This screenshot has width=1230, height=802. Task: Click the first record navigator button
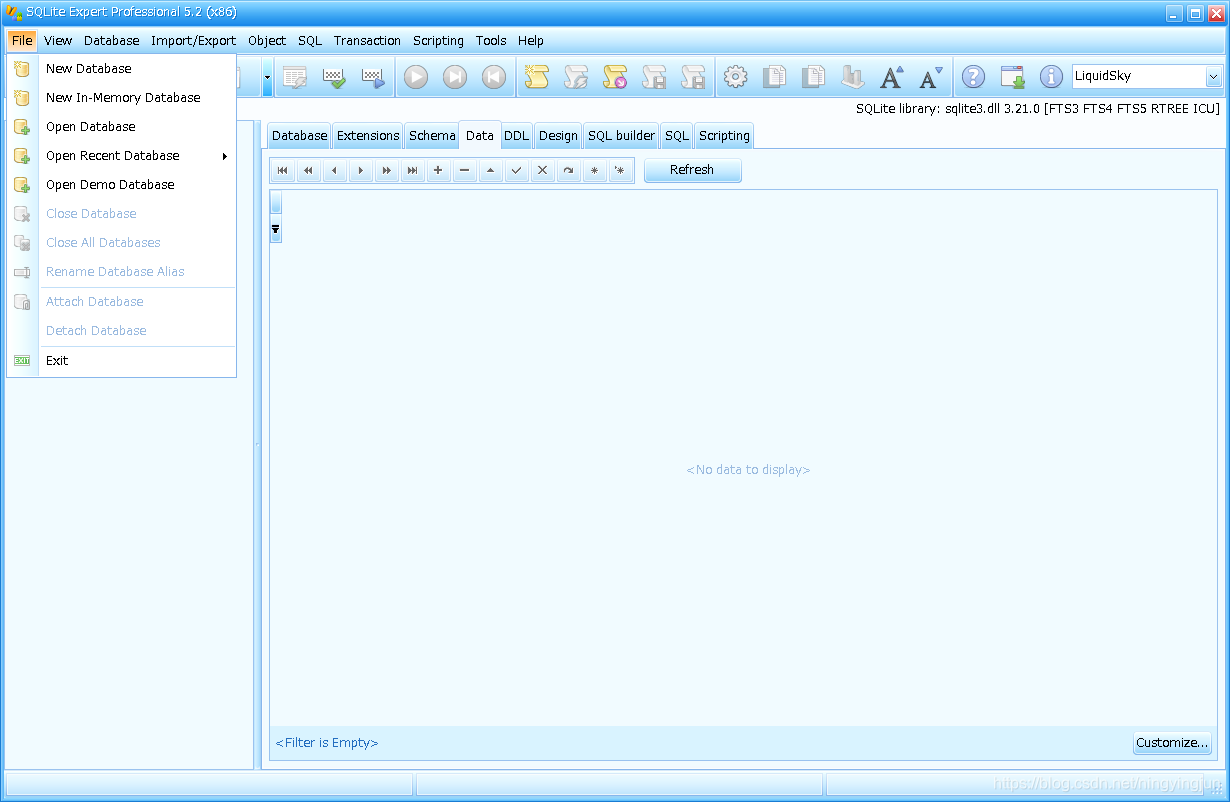pyautogui.click(x=283, y=171)
